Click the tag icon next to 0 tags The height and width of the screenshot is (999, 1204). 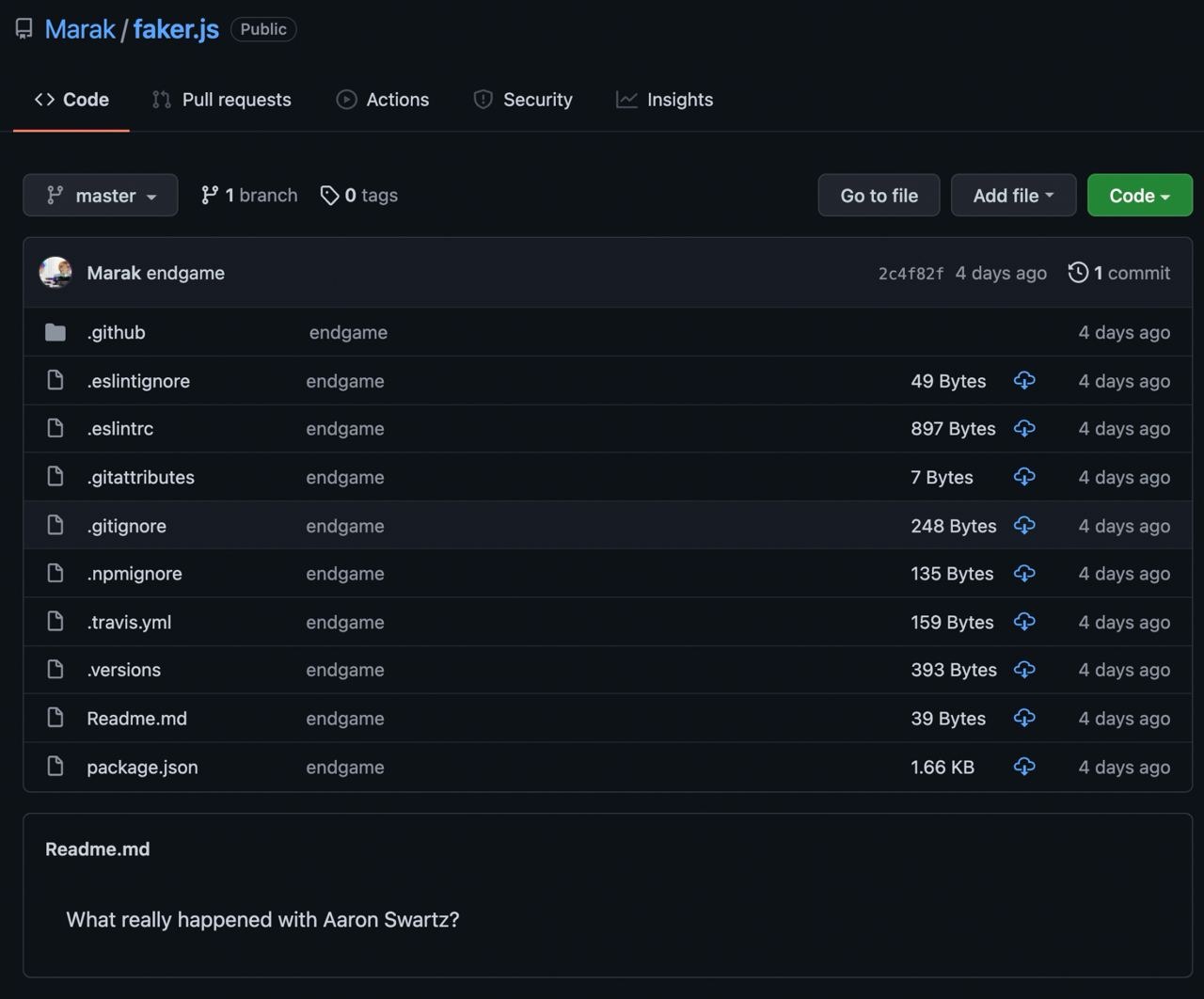click(329, 196)
